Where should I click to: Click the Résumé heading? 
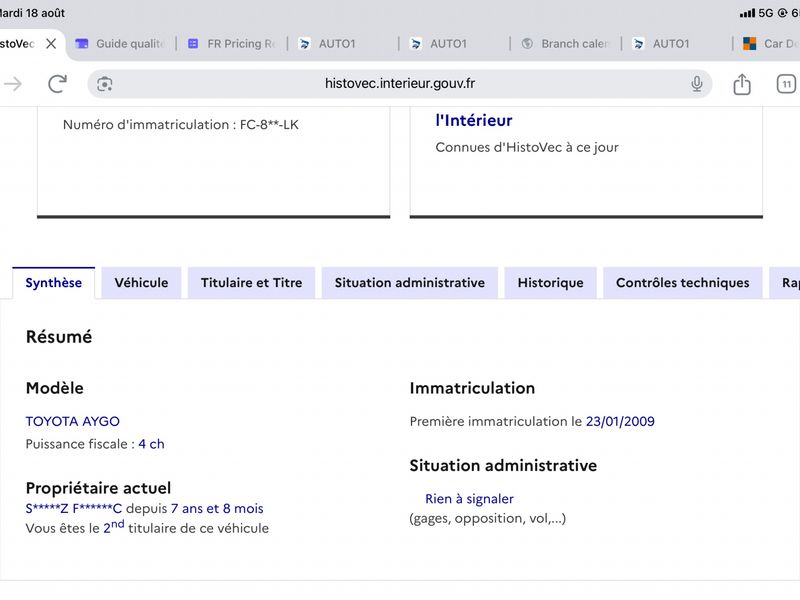click(x=59, y=337)
